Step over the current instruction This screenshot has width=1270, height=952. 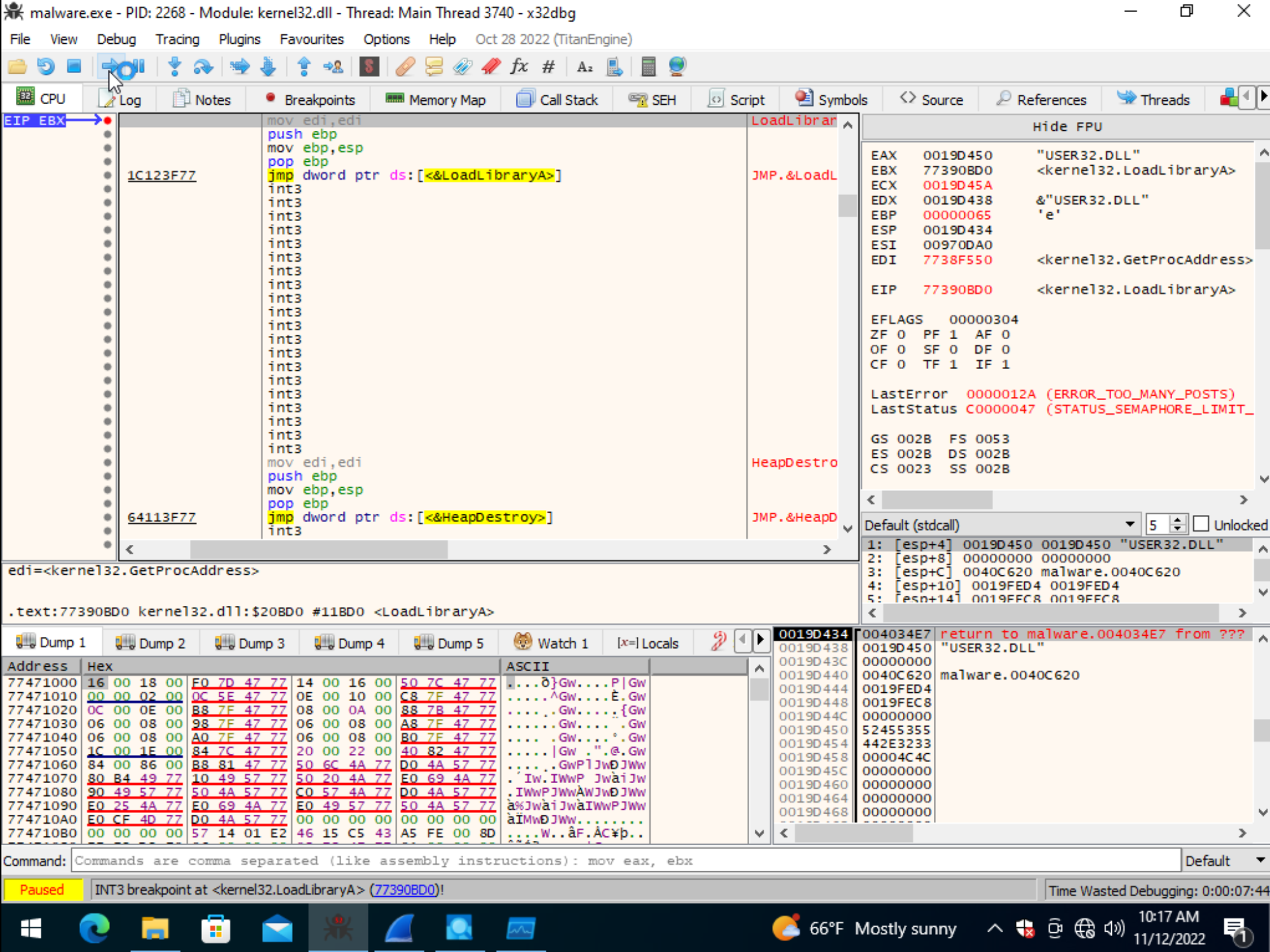(203, 67)
